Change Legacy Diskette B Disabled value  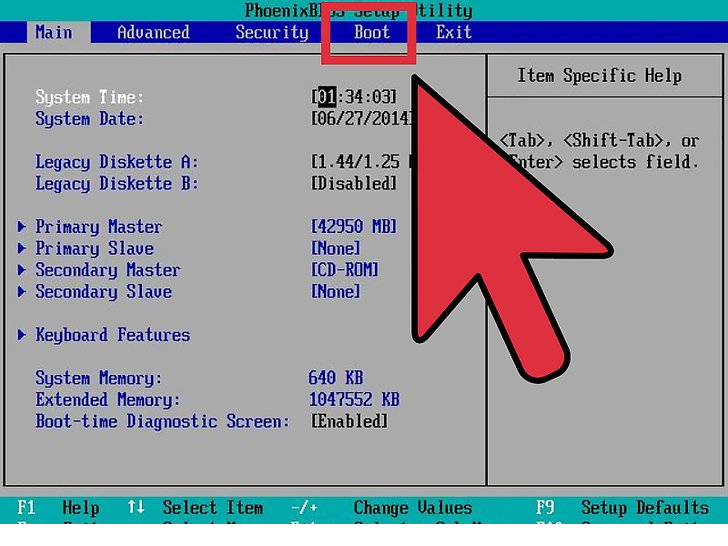(354, 183)
